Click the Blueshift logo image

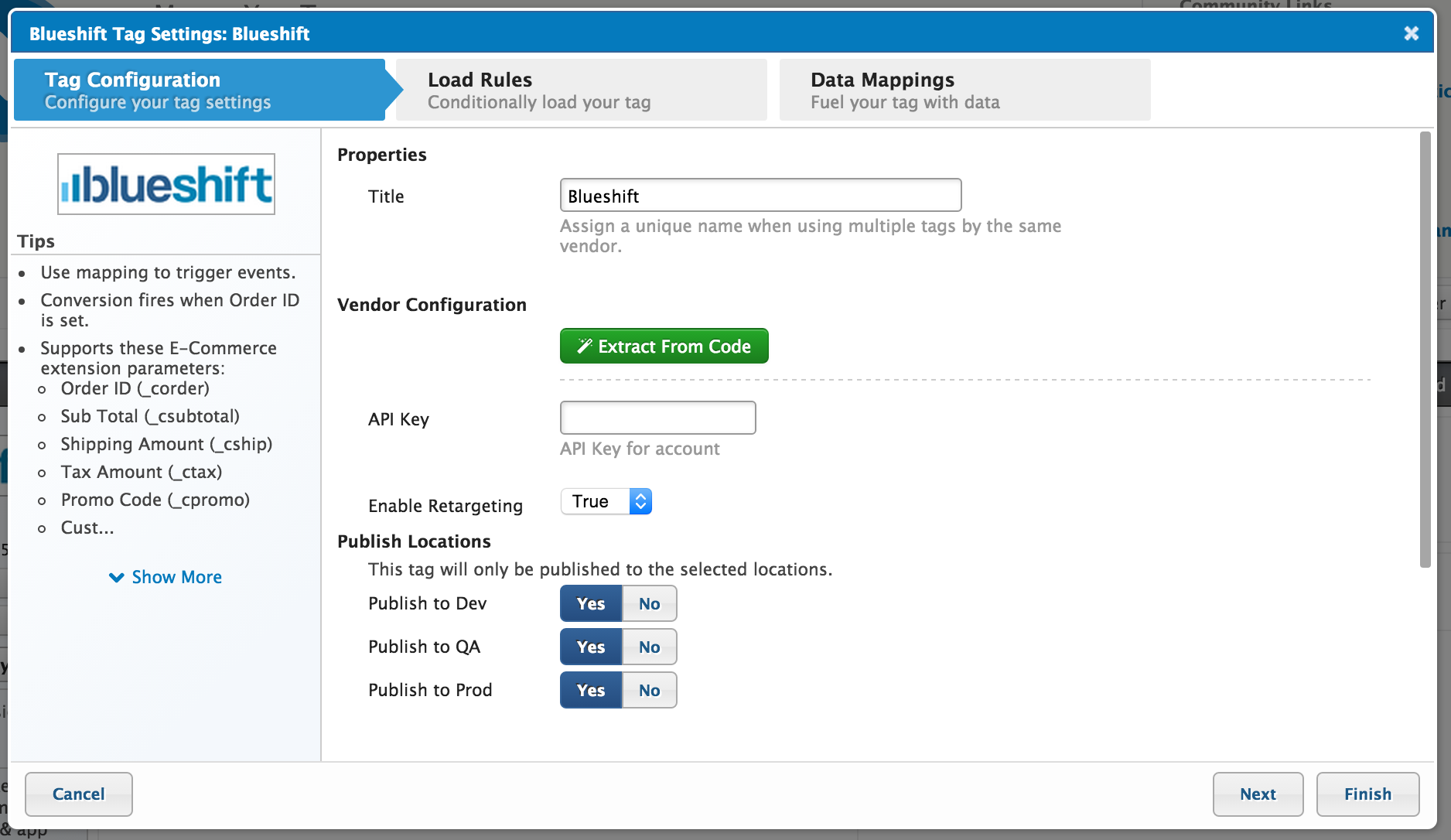click(x=166, y=184)
